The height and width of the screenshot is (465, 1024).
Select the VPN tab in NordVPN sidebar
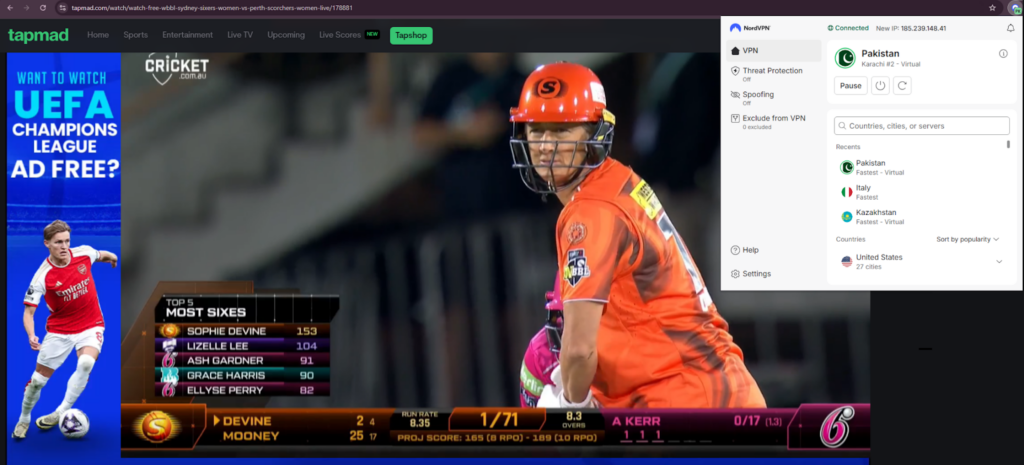774,50
